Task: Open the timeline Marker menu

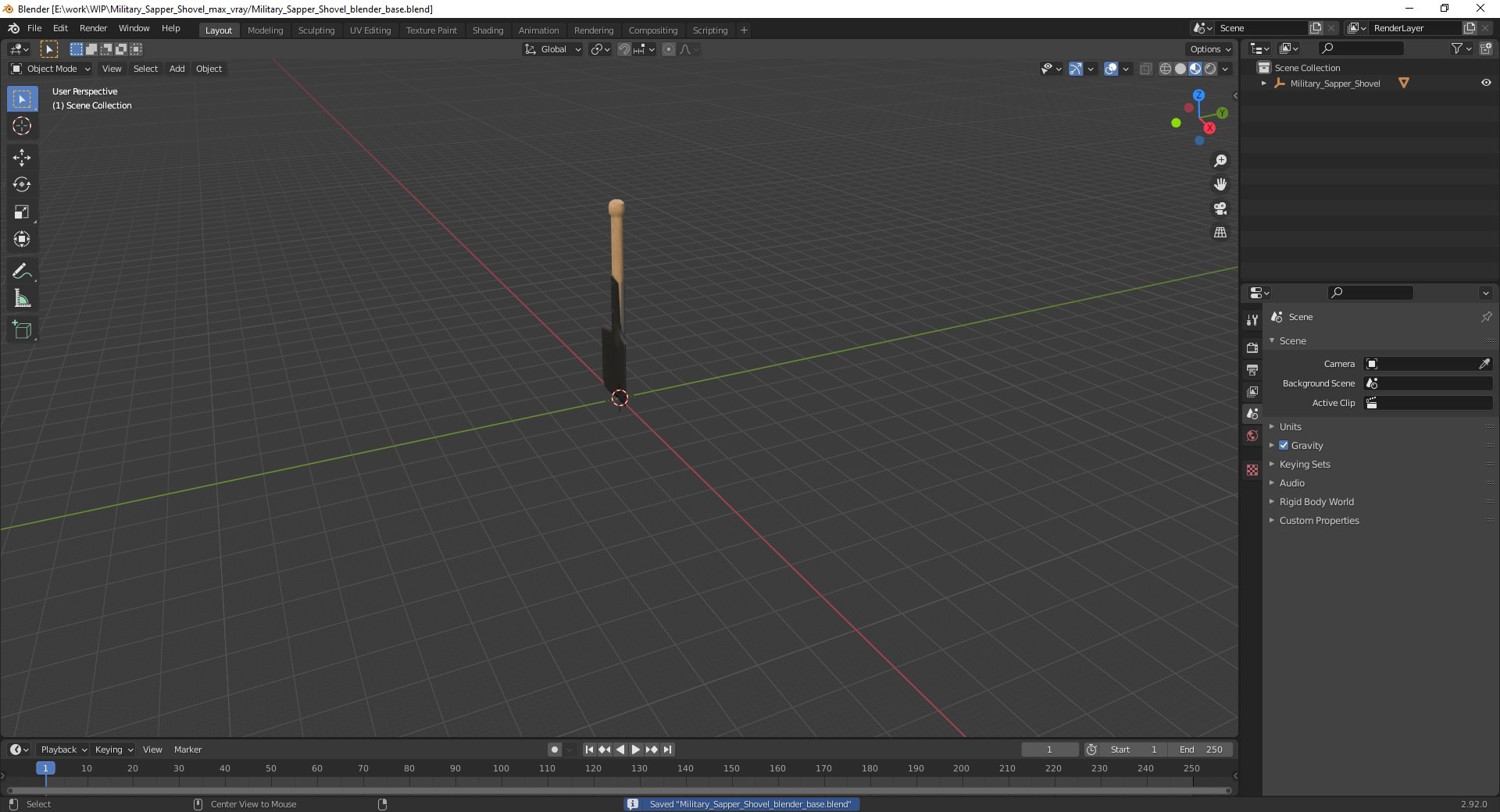Action: 187,750
